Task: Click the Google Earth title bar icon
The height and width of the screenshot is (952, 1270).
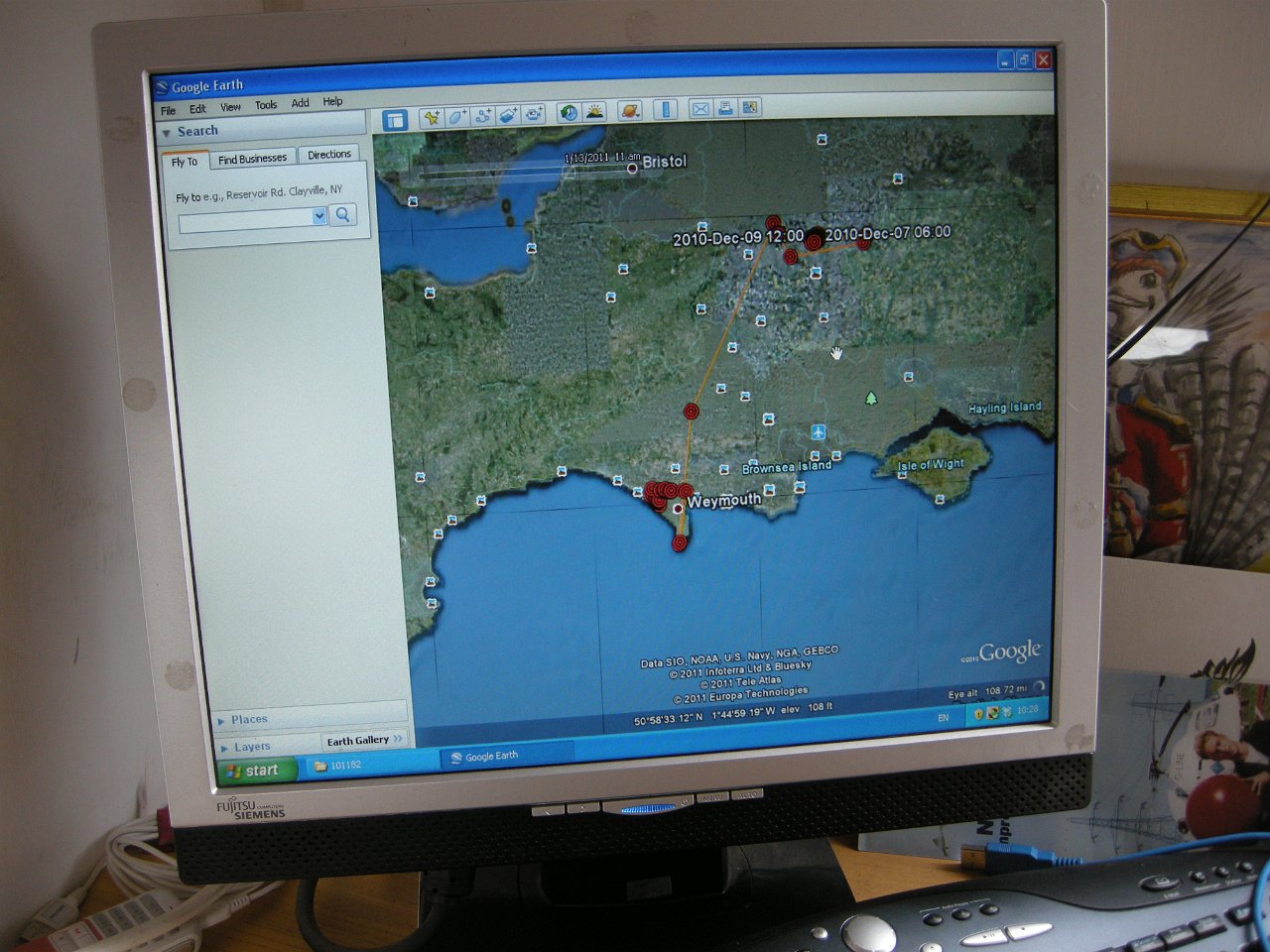Action: click(x=163, y=88)
